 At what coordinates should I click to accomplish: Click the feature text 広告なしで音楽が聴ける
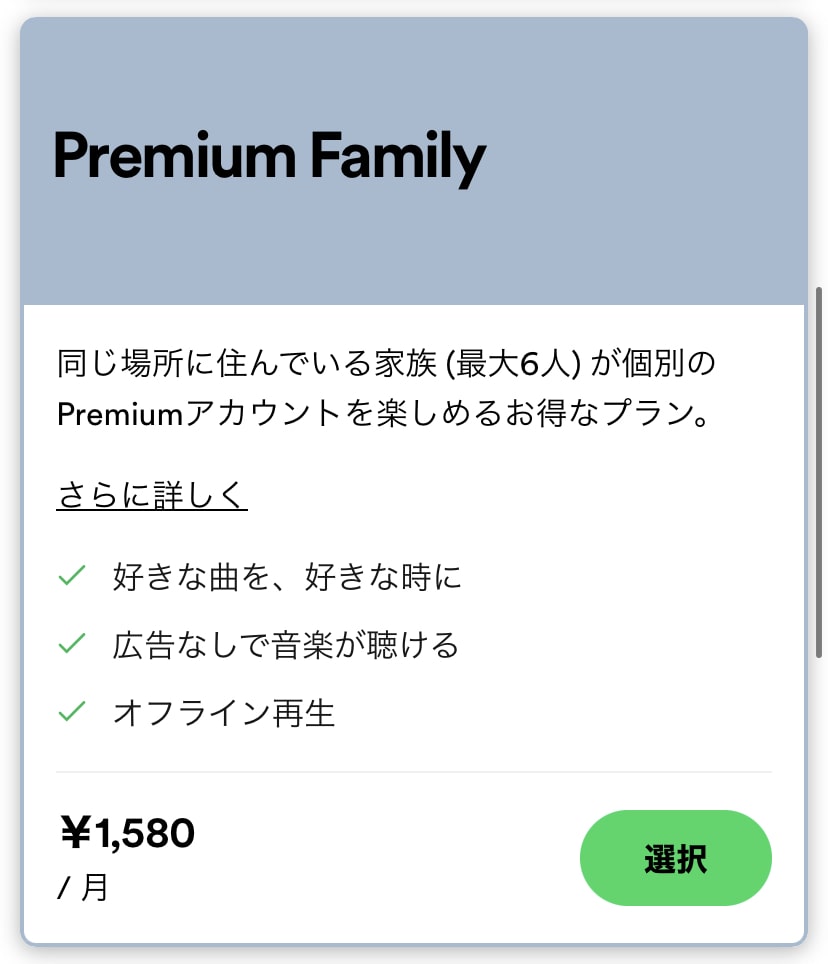285,645
